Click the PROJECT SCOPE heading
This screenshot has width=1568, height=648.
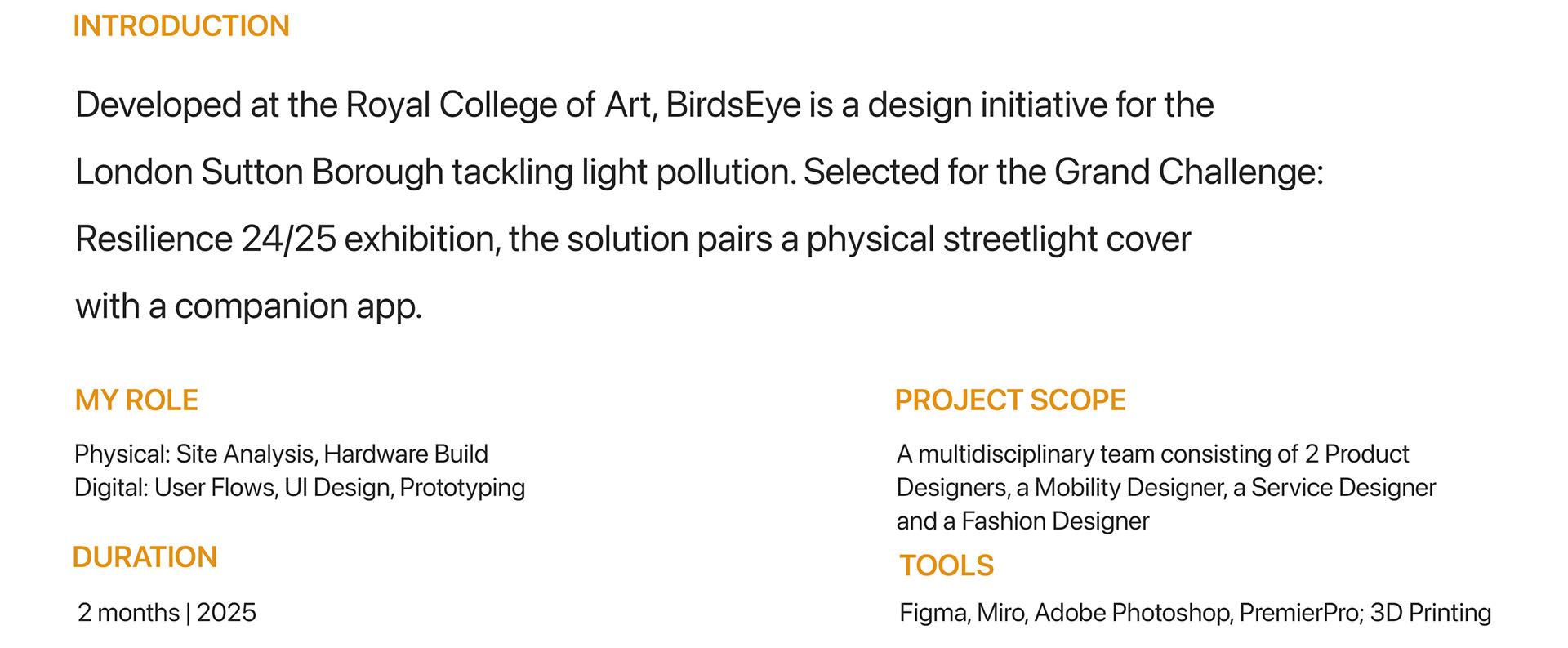(x=1009, y=400)
